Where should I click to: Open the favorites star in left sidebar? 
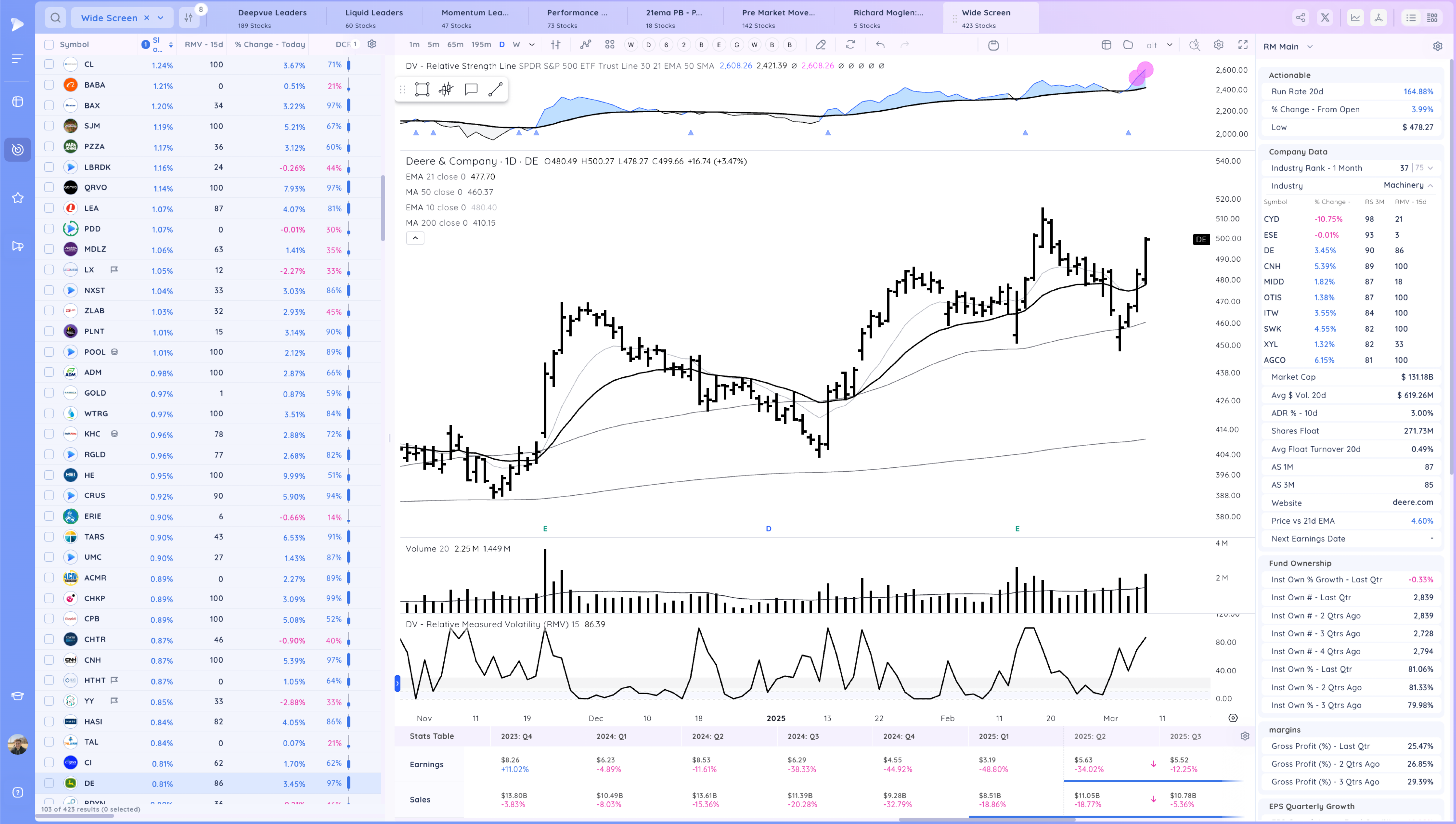tap(17, 198)
